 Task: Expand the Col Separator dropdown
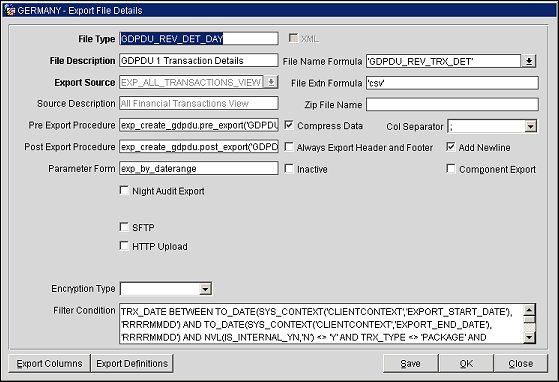[x=530, y=126]
